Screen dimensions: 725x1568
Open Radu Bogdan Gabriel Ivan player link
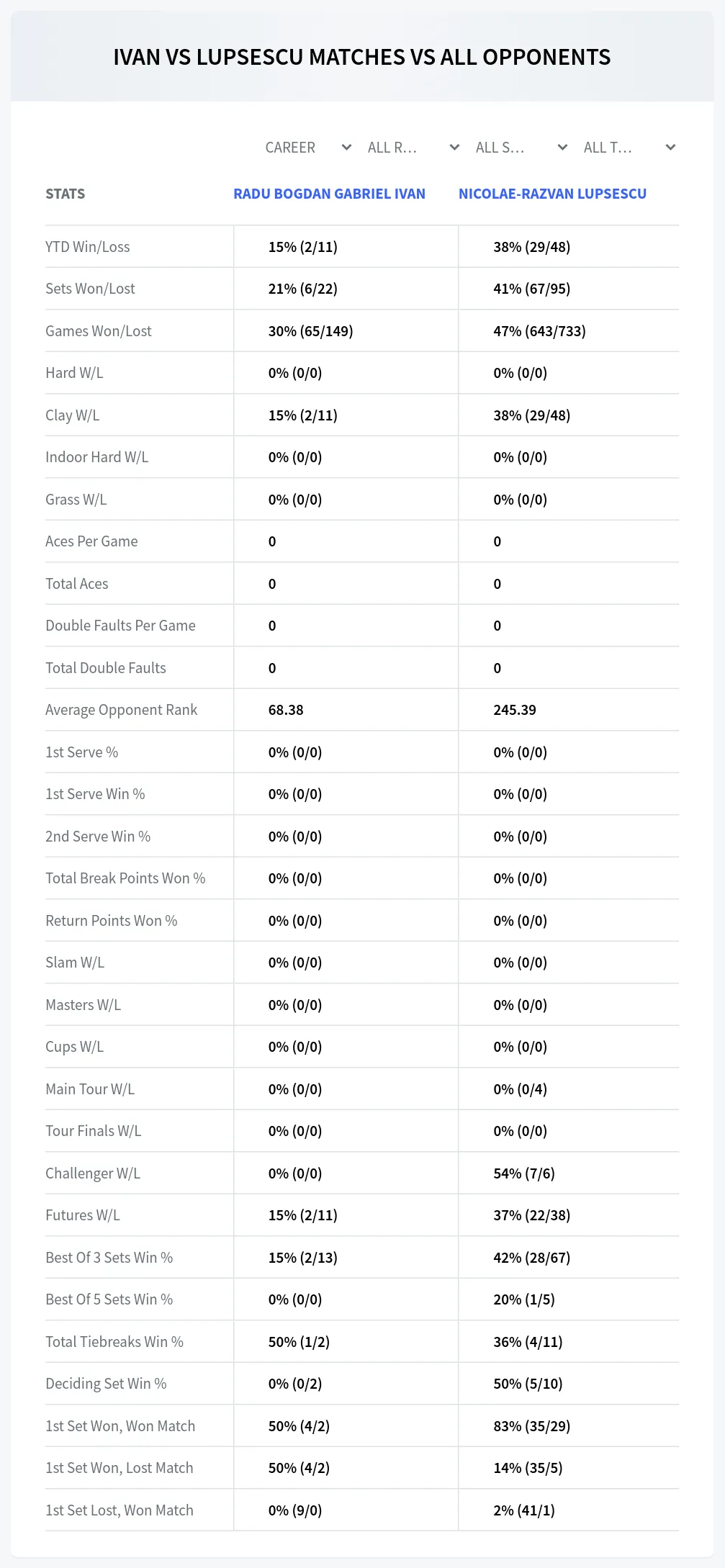point(329,194)
